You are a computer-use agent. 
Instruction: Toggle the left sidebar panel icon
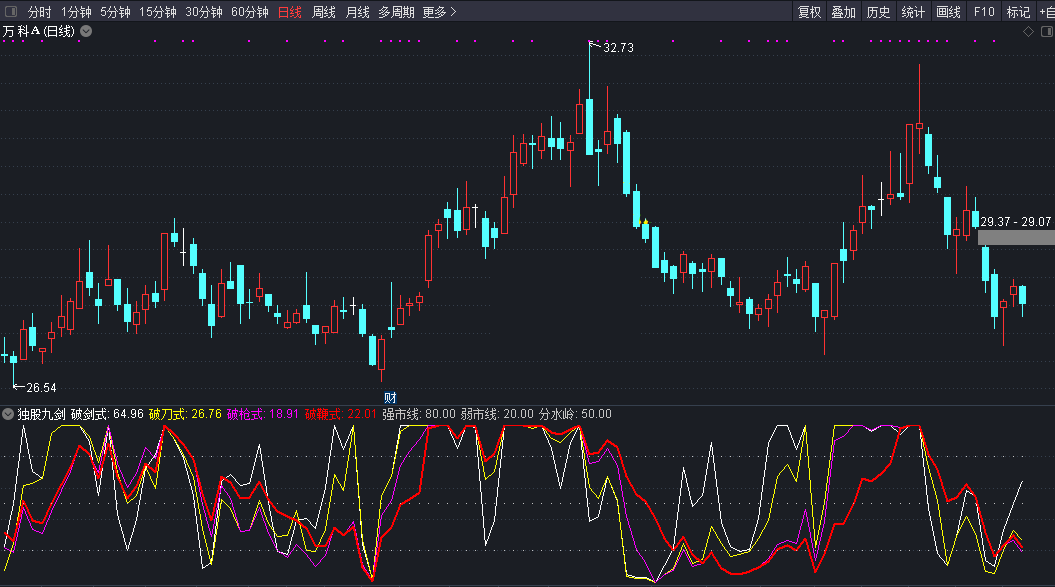(11, 11)
